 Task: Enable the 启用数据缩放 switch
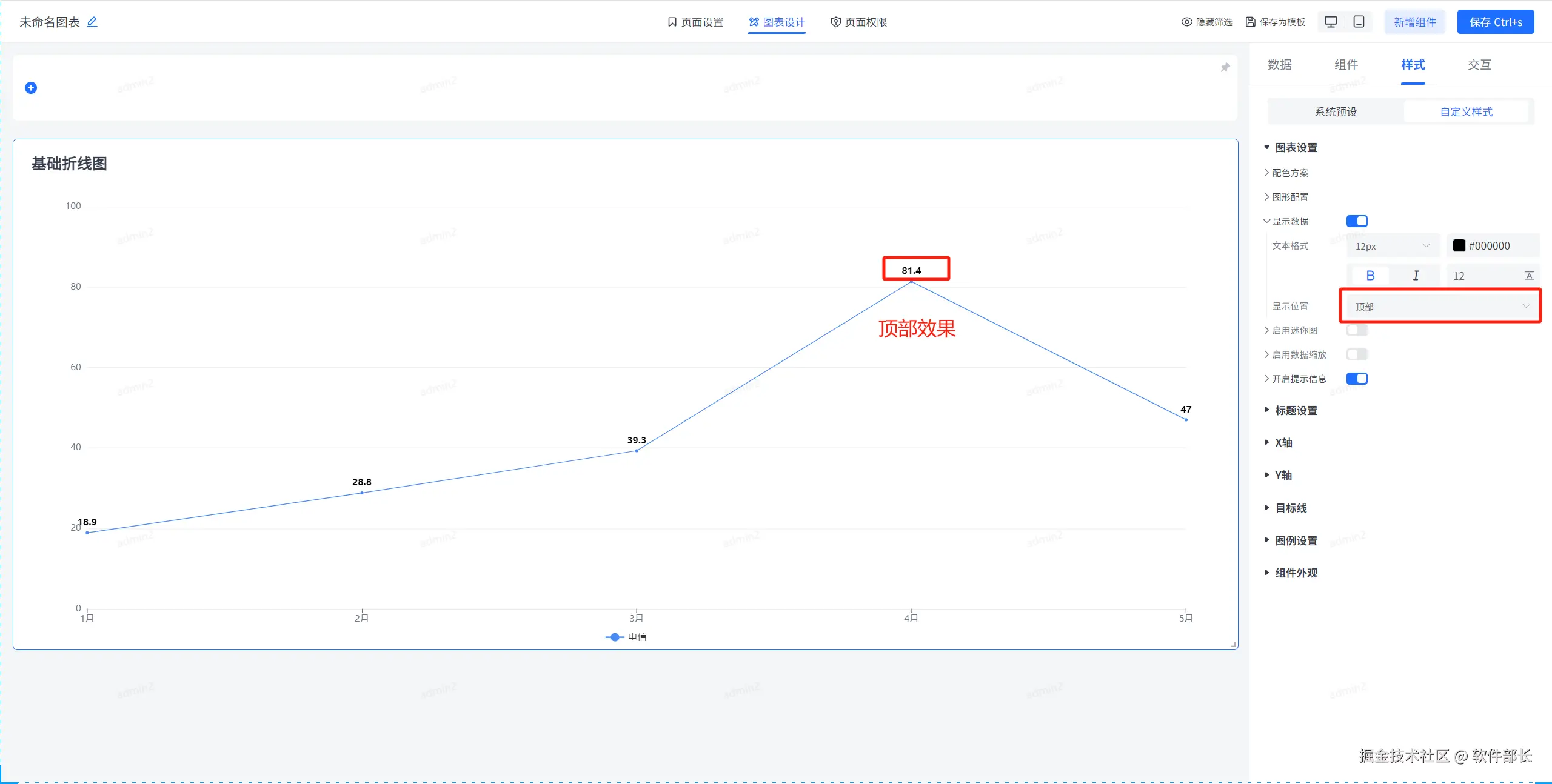1357,354
